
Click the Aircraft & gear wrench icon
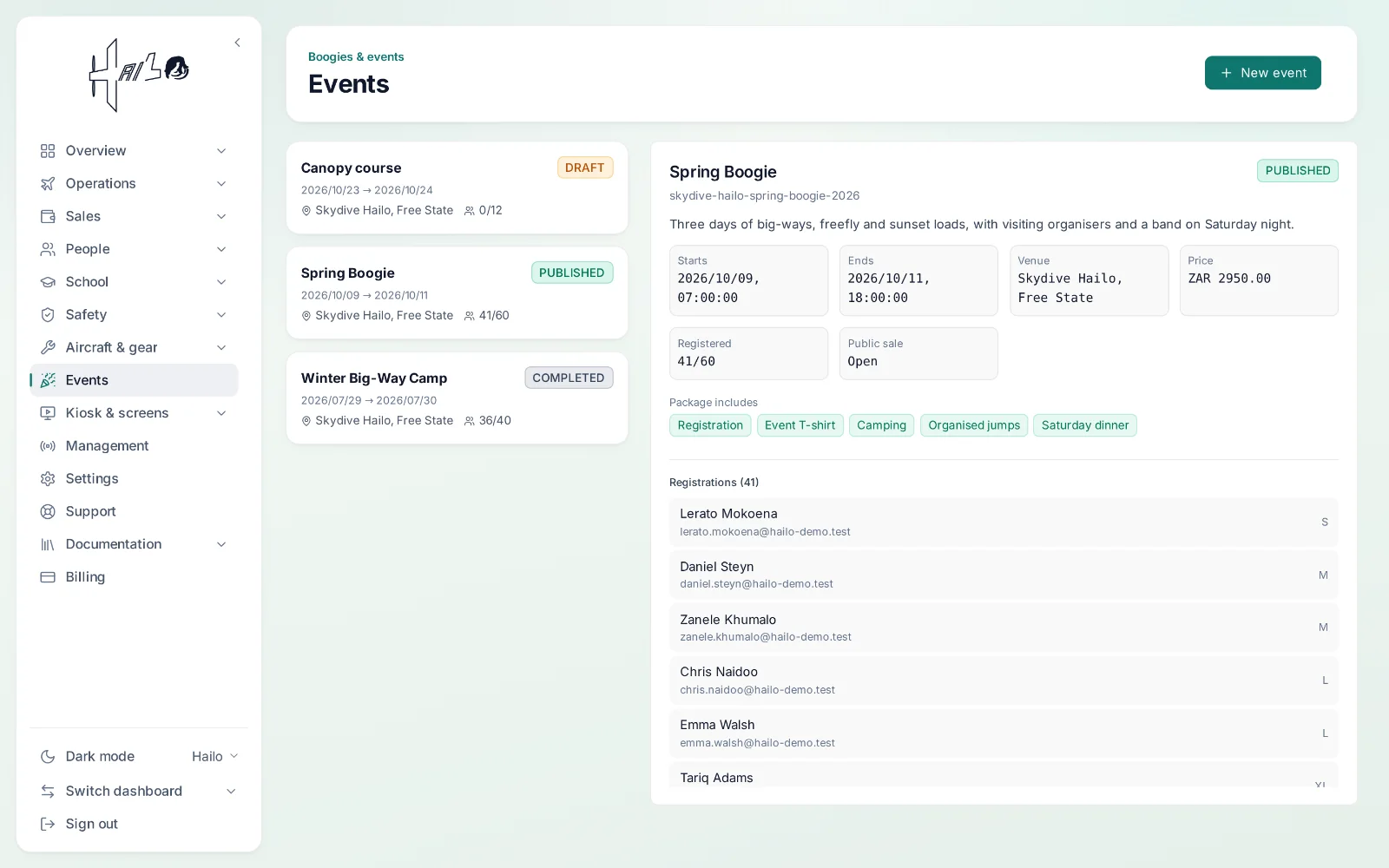pyautogui.click(x=48, y=347)
